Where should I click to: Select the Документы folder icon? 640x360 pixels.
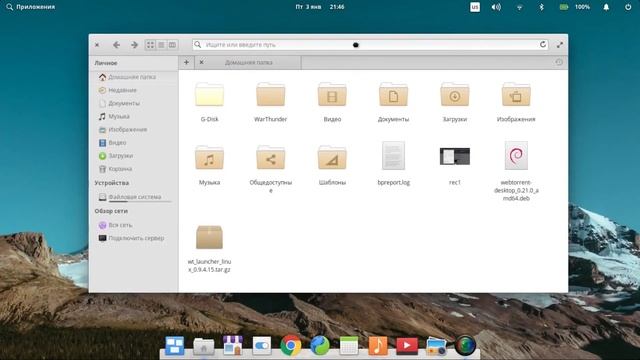[393, 95]
